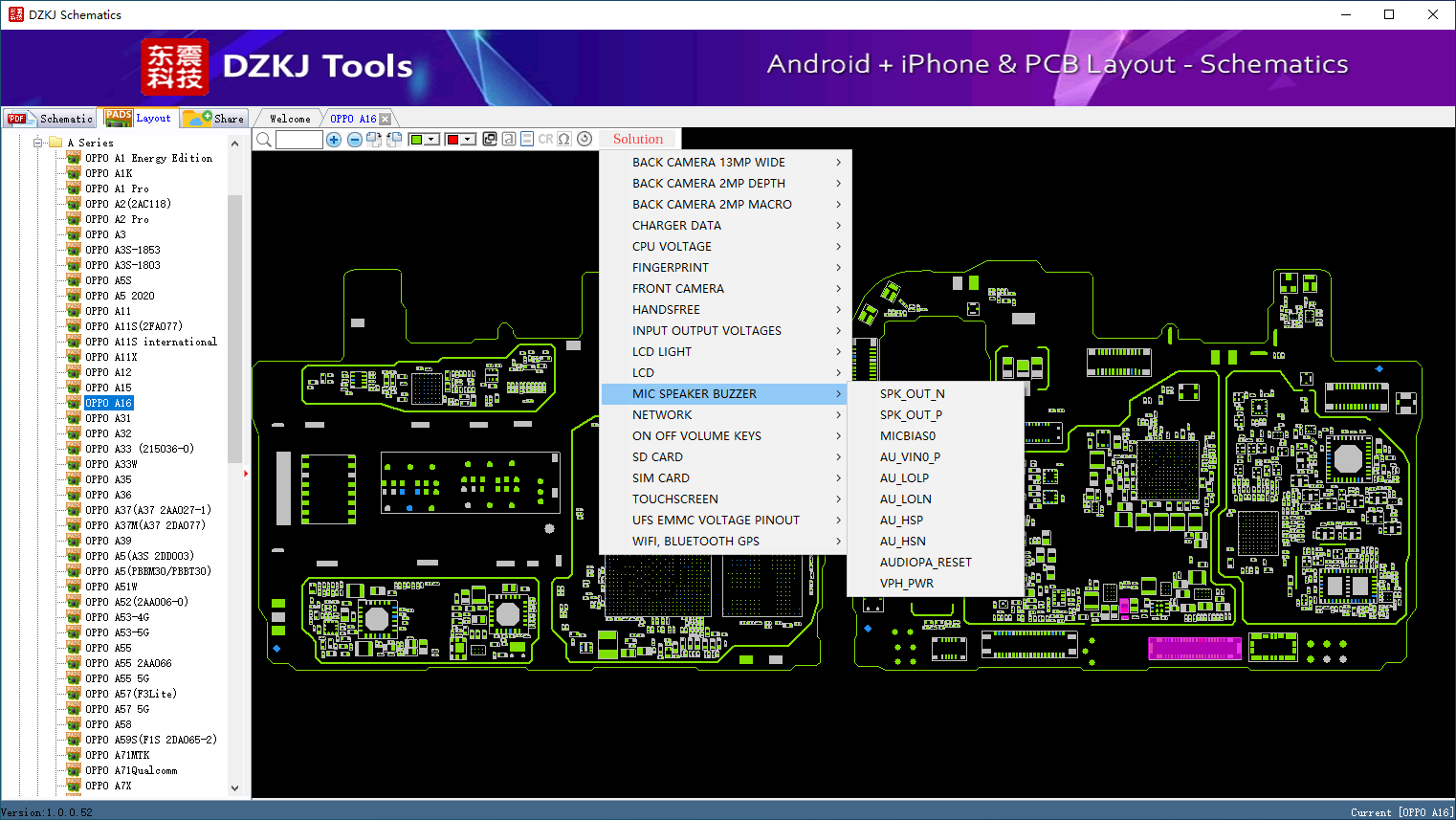Image resolution: width=1456 pixels, height=820 pixels.
Task: Select OPPO A15 in the tree
Action: click(x=108, y=388)
